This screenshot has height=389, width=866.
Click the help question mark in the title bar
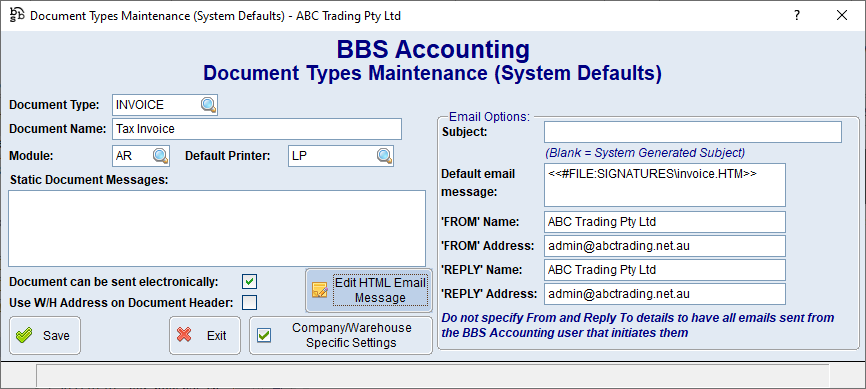(x=797, y=15)
